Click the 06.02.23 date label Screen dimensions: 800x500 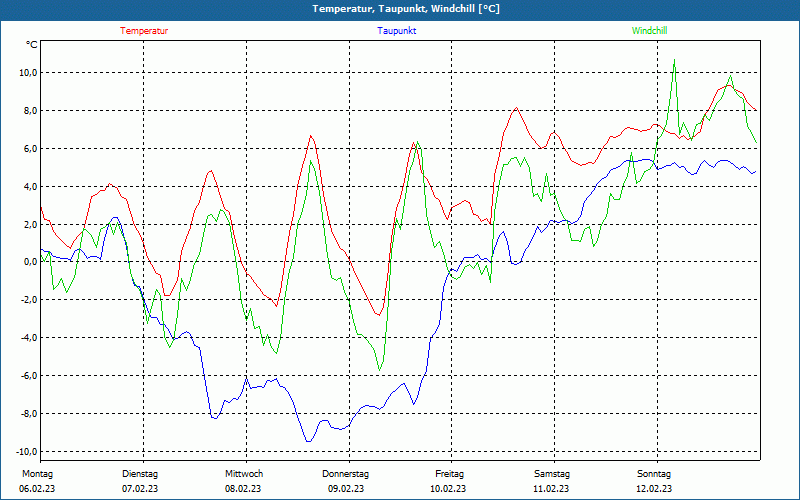coord(37,489)
